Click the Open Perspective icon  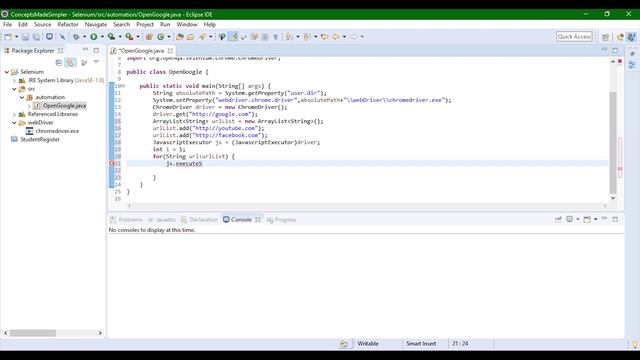tap(605, 37)
